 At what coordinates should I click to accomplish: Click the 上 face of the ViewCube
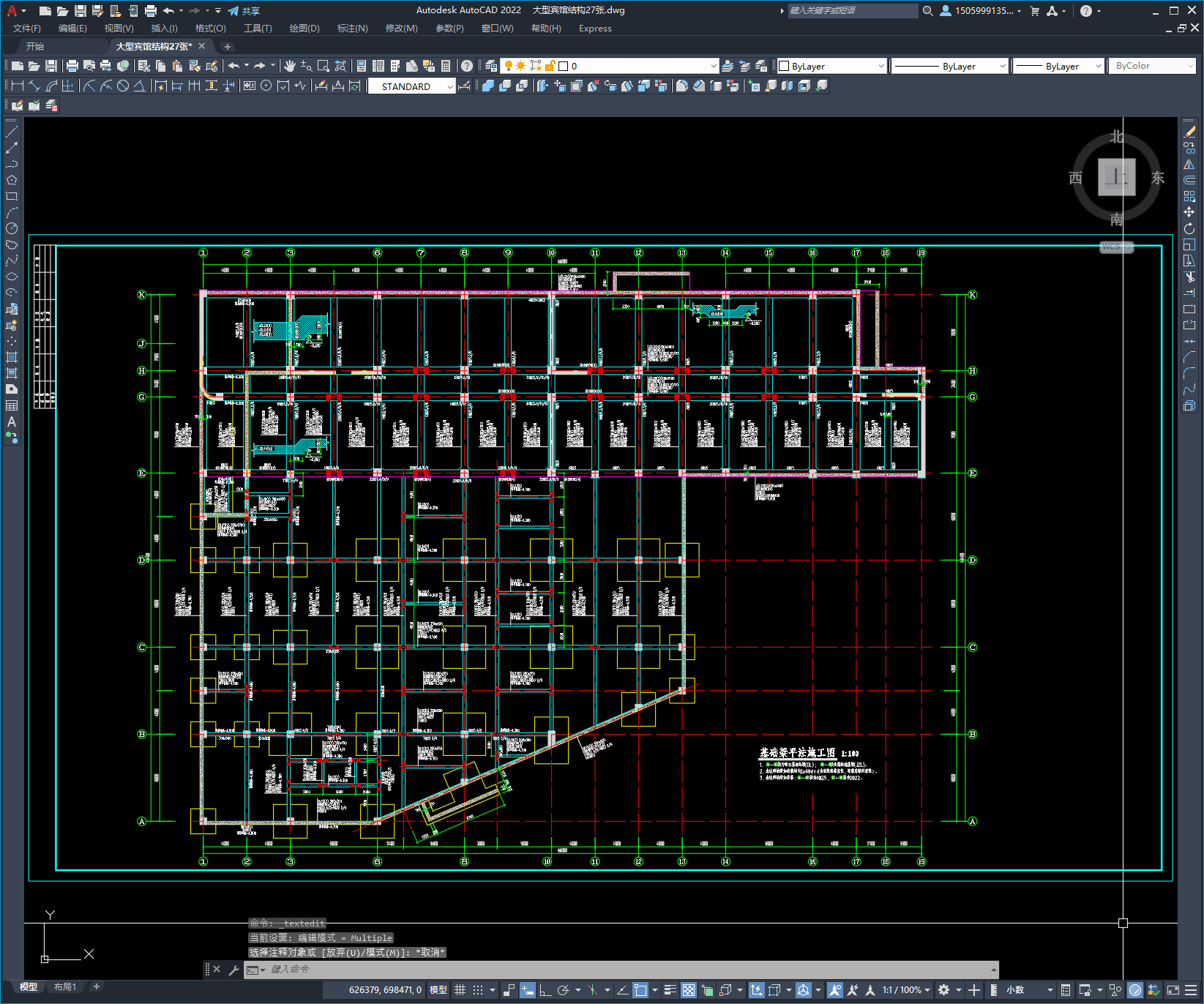point(1117,177)
